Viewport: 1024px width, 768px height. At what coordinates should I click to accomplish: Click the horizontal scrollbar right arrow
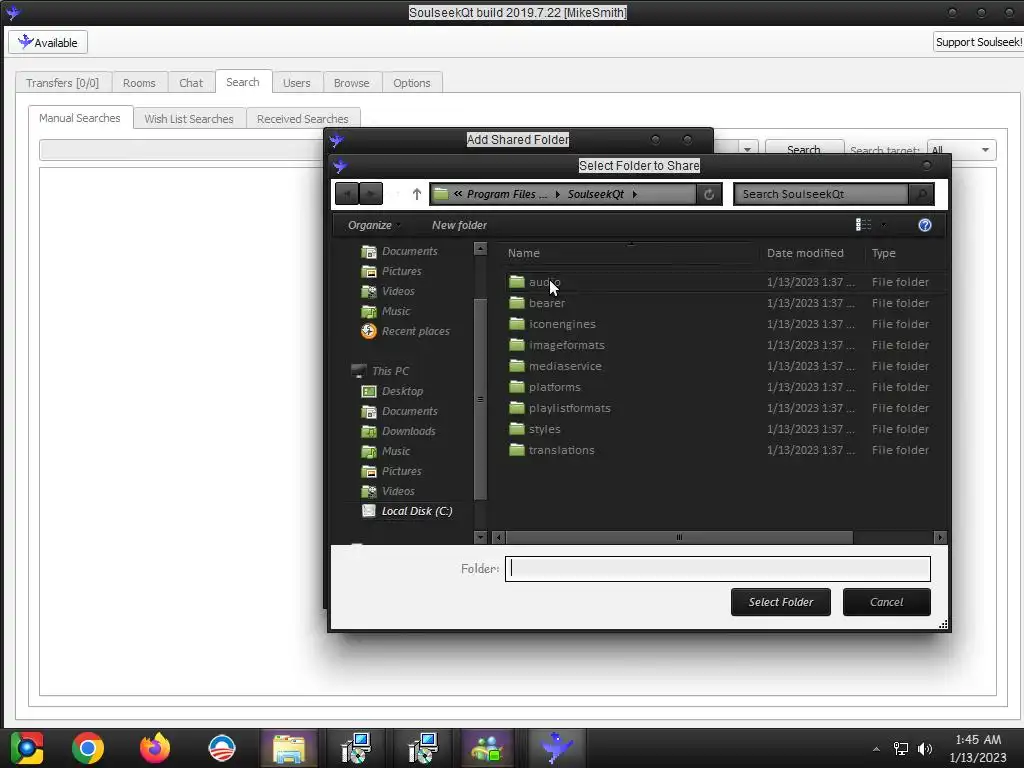940,537
